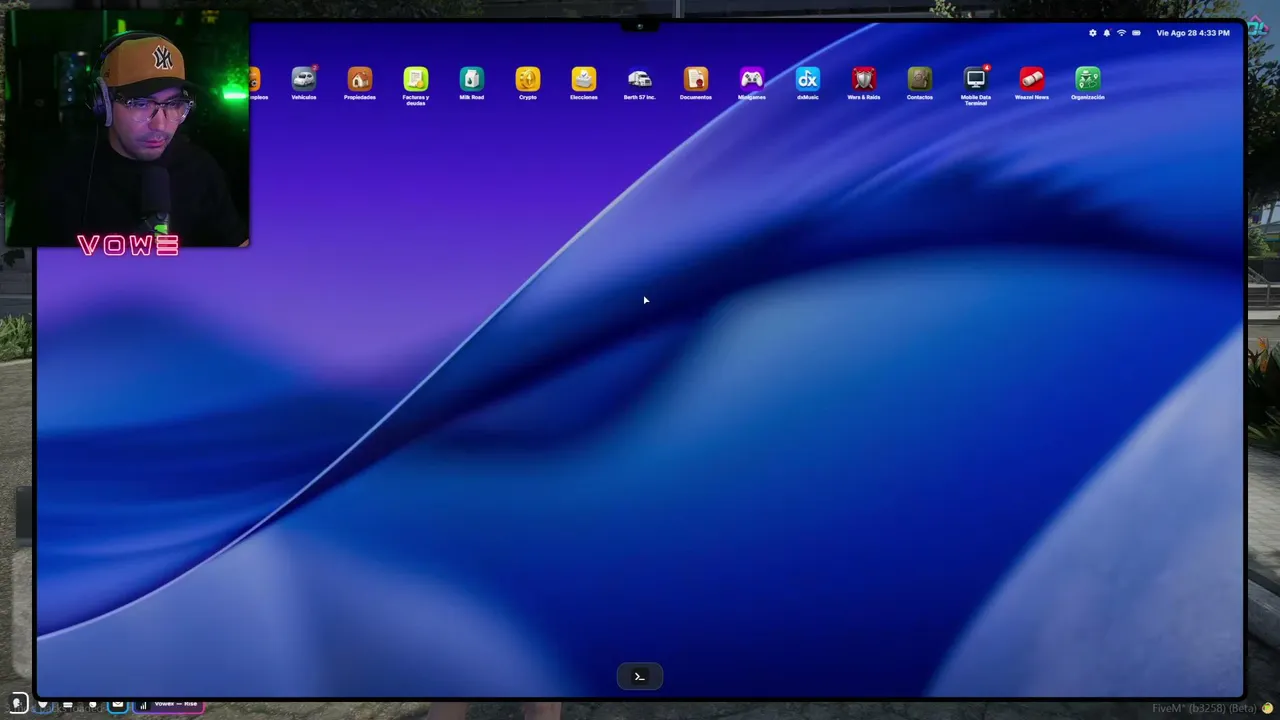This screenshot has height=720, width=1280.
Task: Open the Vehículos app
Action: coord(304,79)
